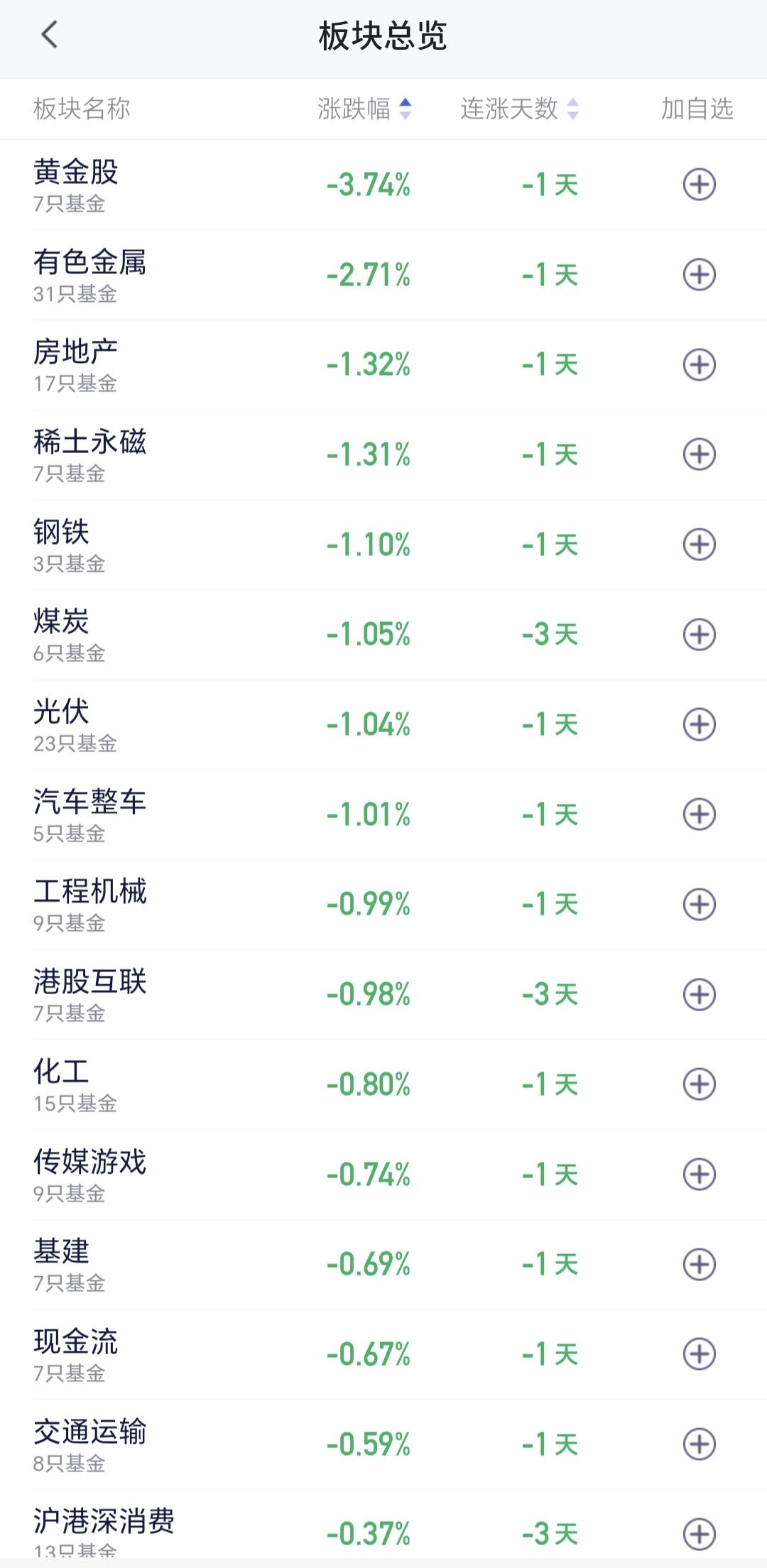Add 传媒游戏 to watchlist
The image size is (767, 1568).
click(x=699, y=1174)
